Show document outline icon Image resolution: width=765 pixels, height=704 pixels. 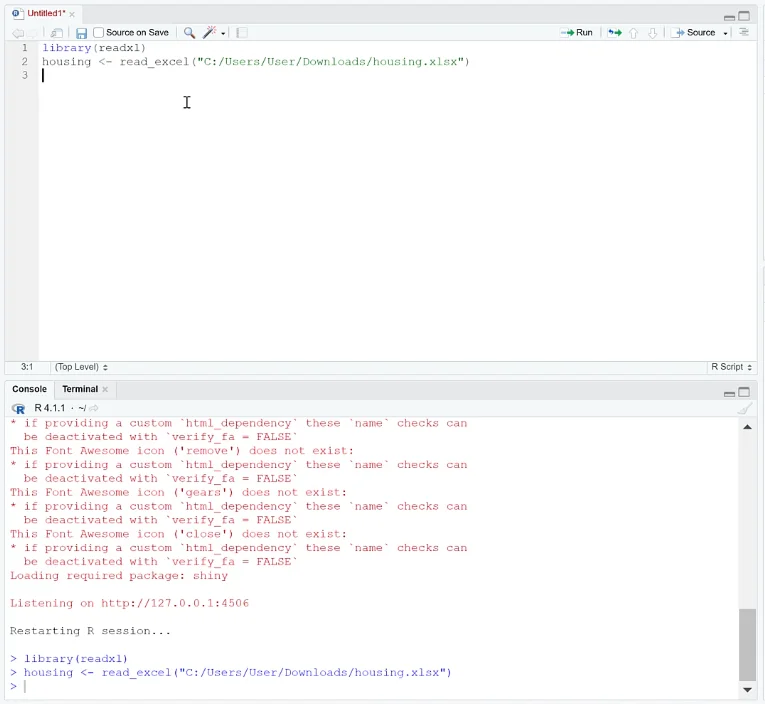744,32
